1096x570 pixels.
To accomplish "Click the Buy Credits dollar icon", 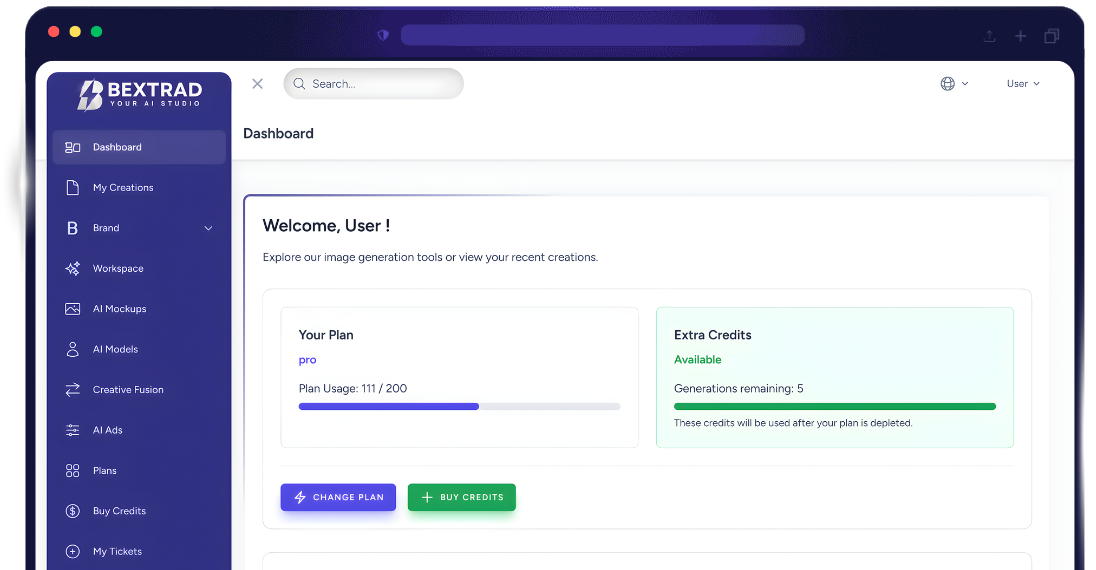I will (x=72, y=511).
